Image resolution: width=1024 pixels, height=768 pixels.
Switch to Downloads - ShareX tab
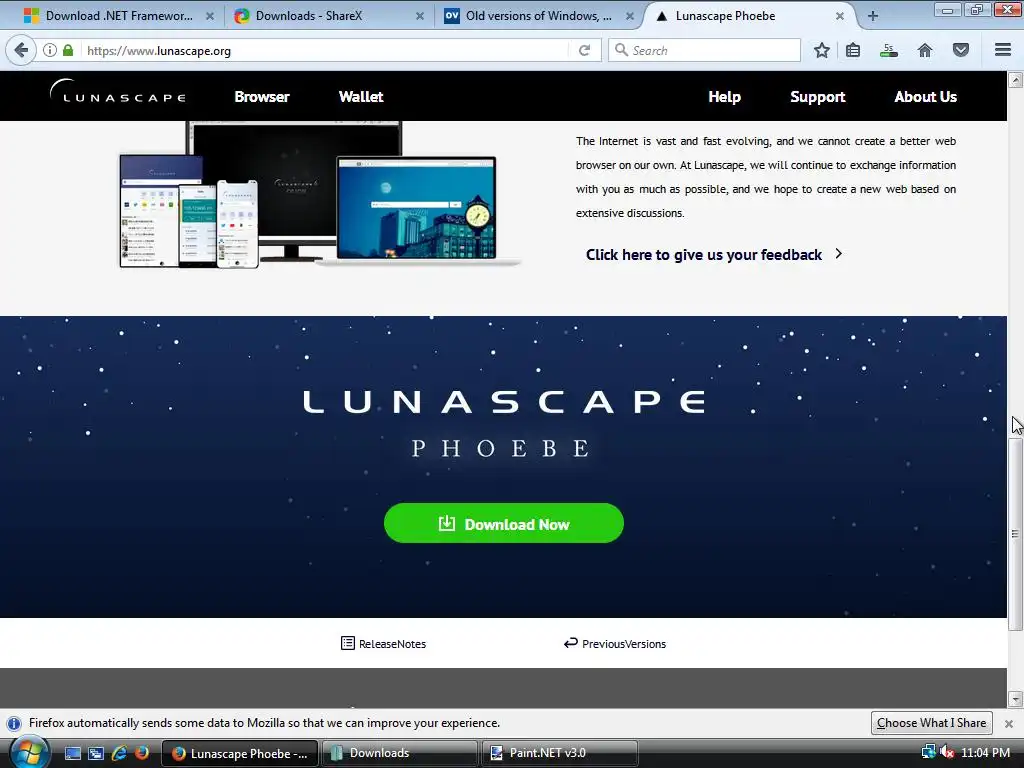330,16
